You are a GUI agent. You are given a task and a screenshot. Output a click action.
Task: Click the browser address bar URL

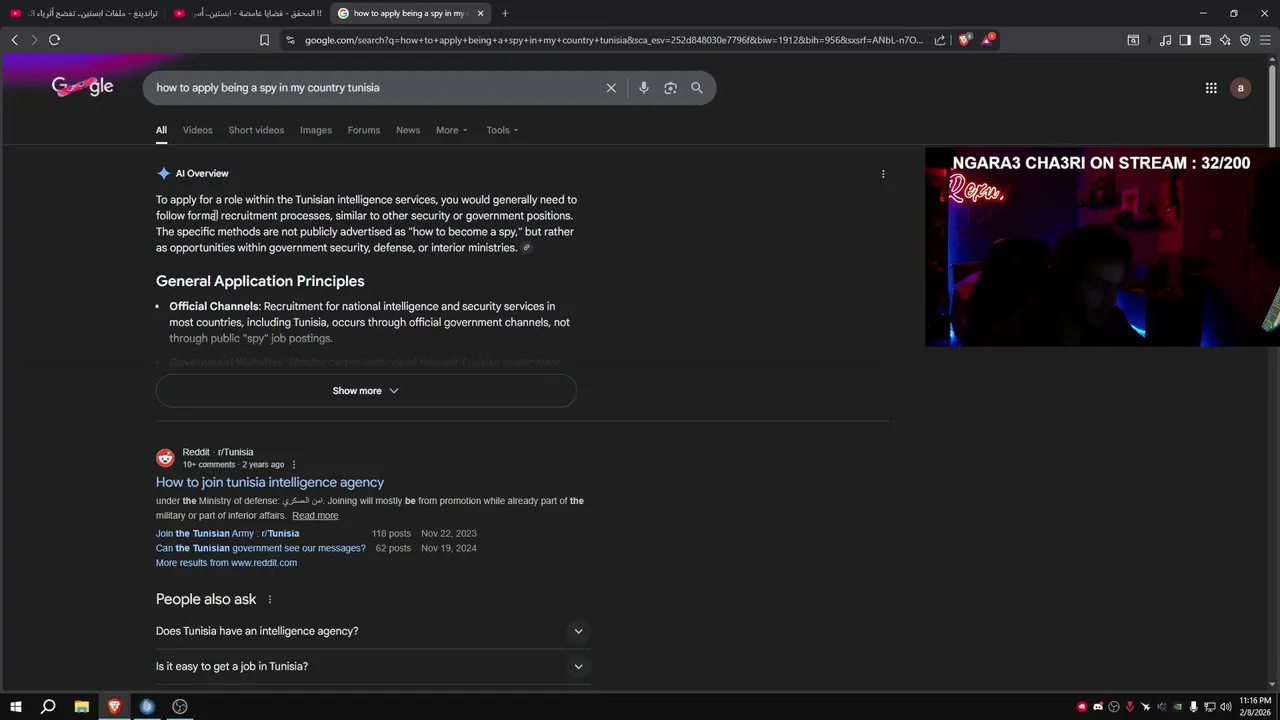coord(614,40)
